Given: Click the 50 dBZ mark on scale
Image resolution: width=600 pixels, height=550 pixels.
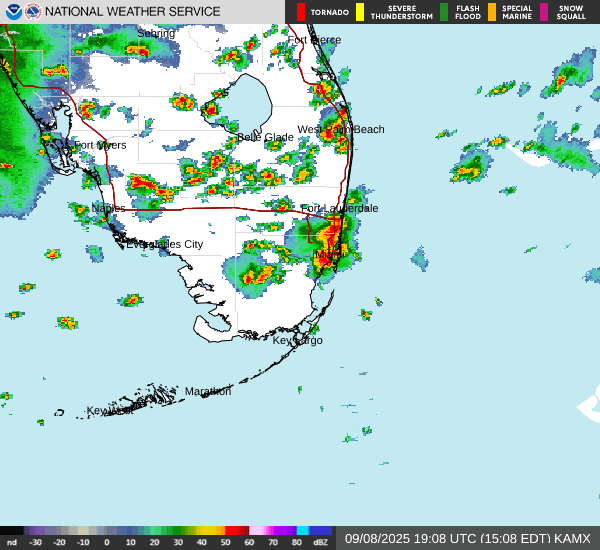Looking at the screenshot, I should (224, 541).
